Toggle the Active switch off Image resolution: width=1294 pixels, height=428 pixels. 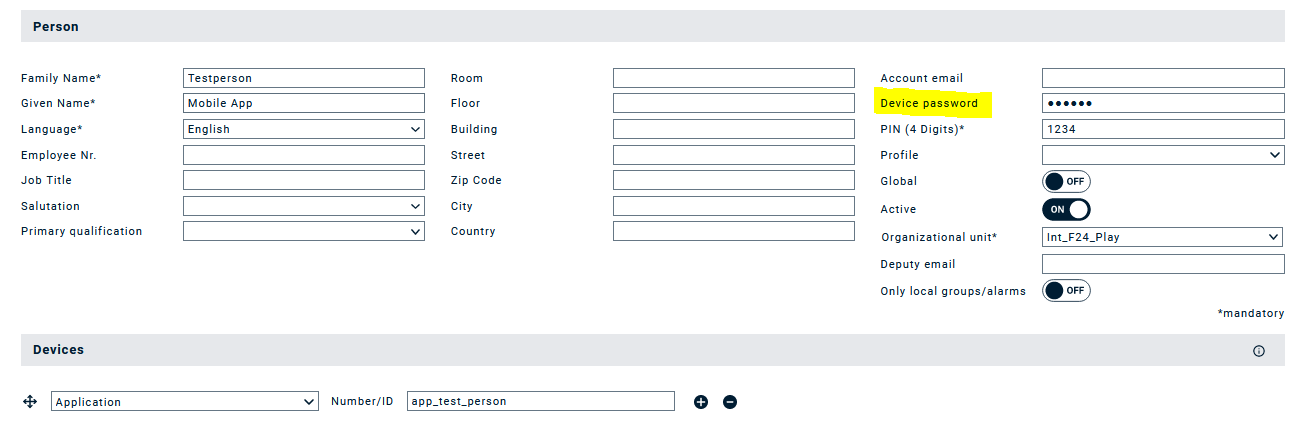coord(1066,209)
